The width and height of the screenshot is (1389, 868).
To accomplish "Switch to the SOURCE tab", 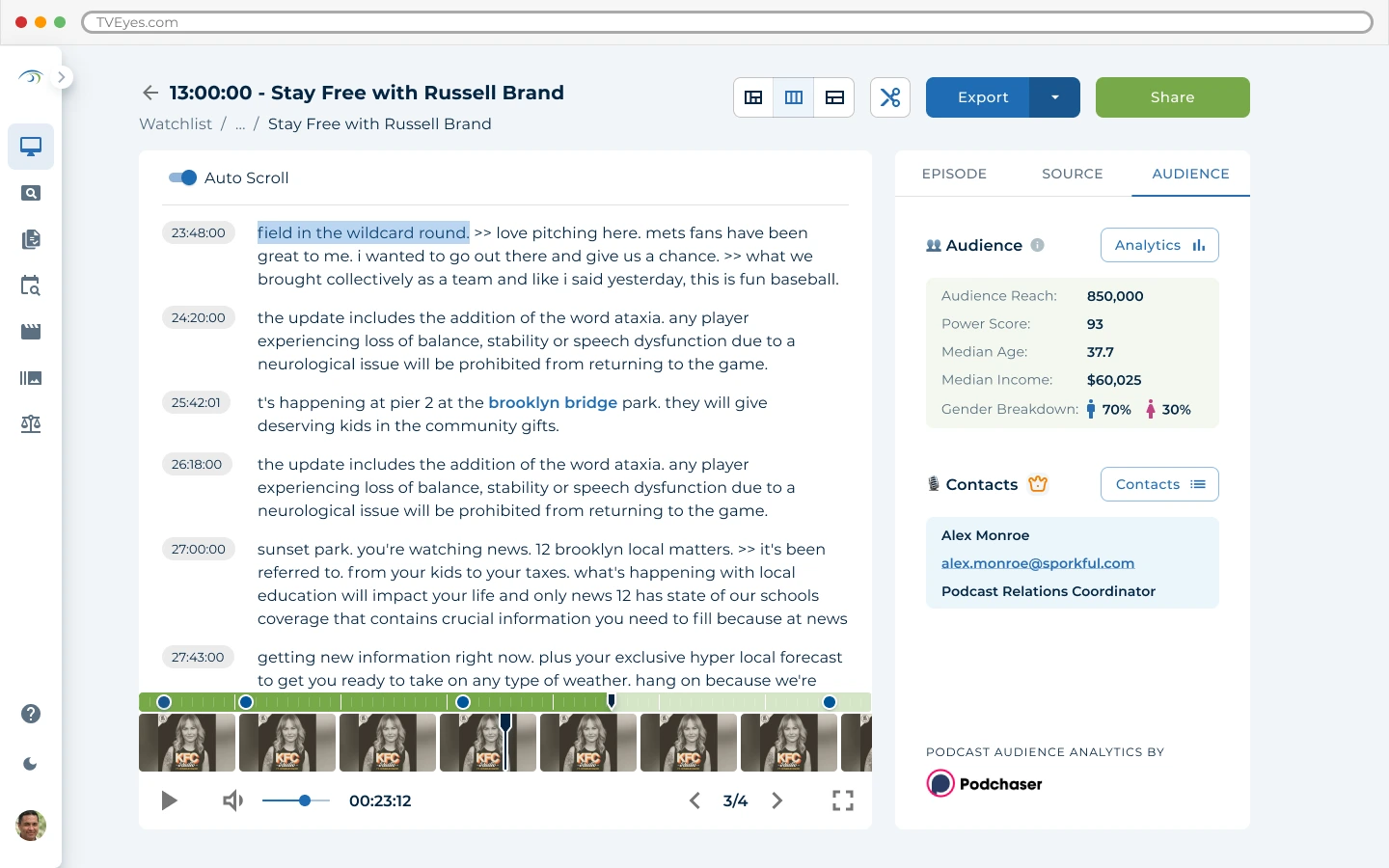I will click(1072, 174).
